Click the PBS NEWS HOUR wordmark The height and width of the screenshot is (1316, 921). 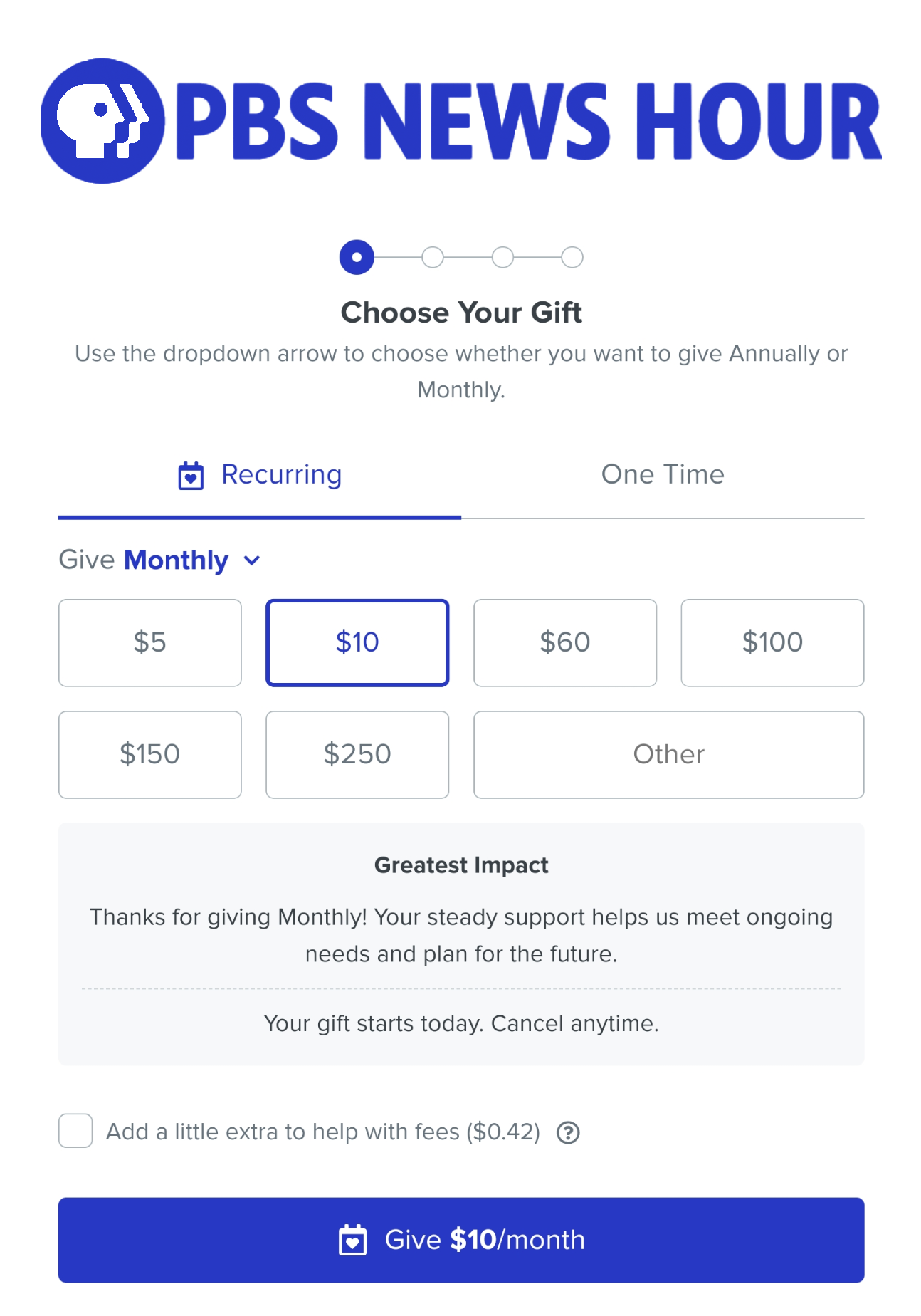[528, 121]
